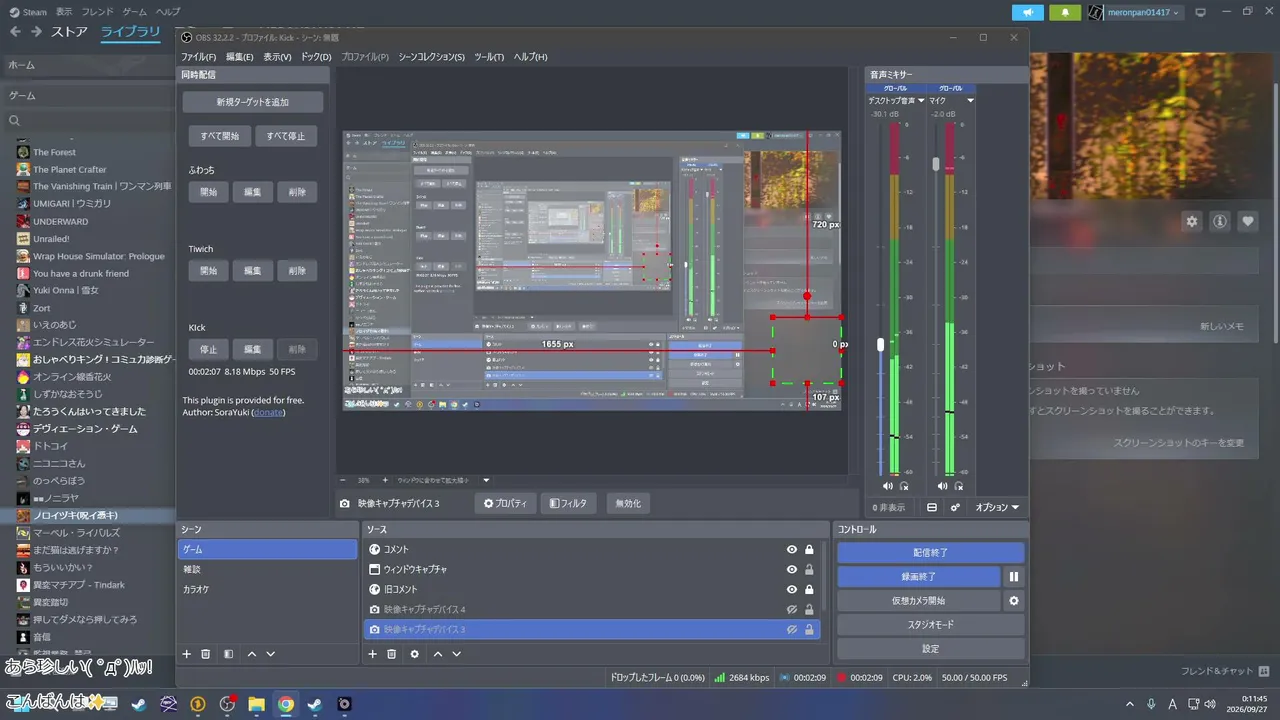Show the 映像キャプチャデバイス 4 source
The width and height of the screenshot is (1280, 720).
click(792, 609)
